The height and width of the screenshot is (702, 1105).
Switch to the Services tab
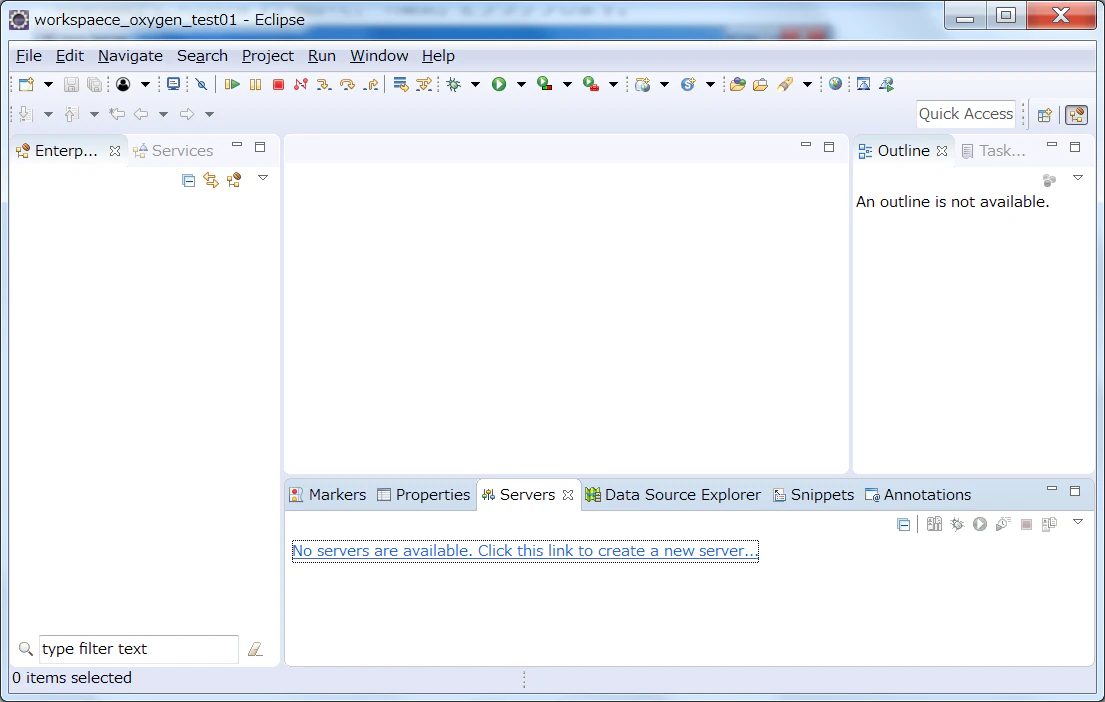point(173,151)
